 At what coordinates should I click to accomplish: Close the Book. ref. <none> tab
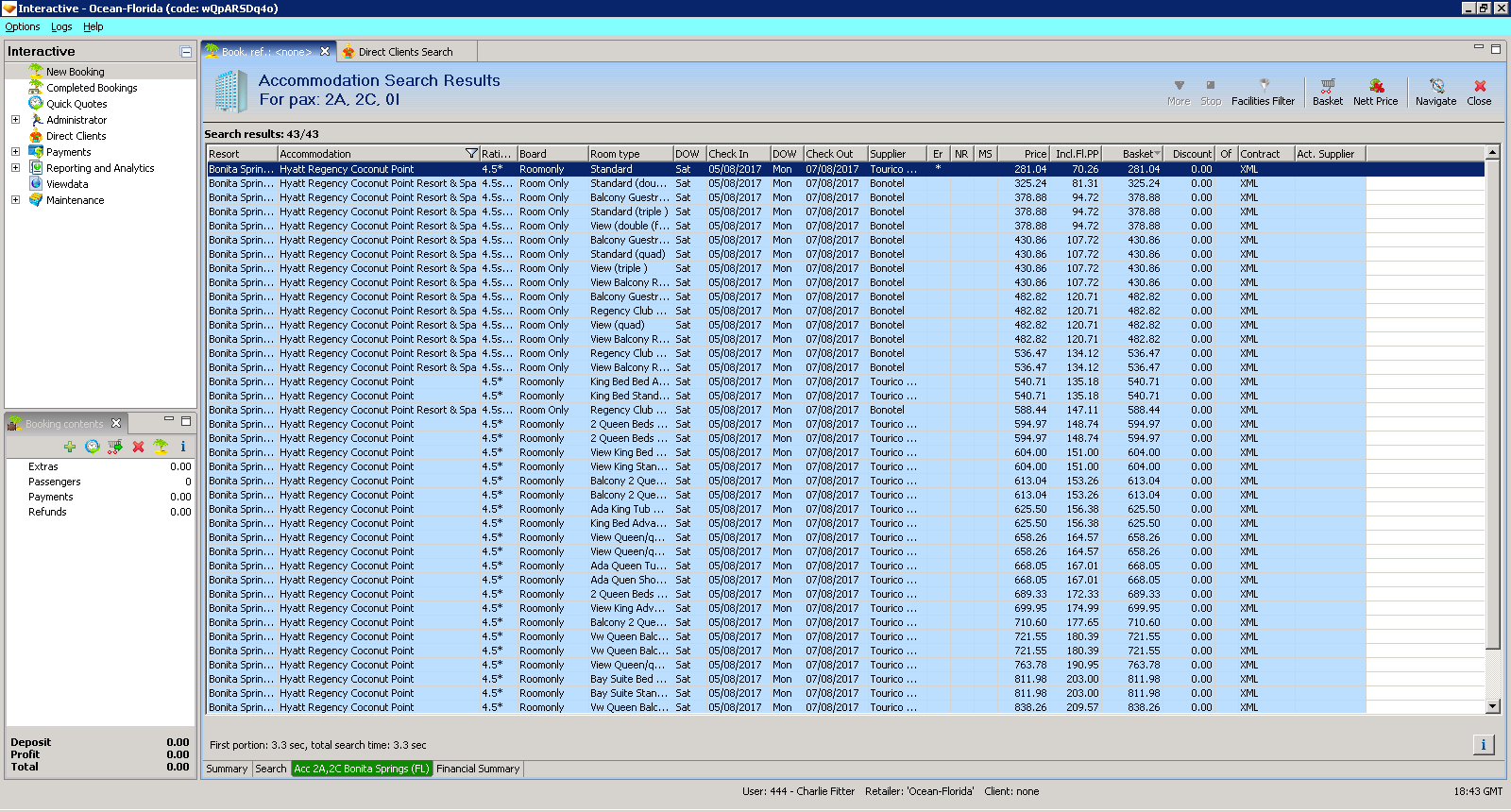coord(325,52)
